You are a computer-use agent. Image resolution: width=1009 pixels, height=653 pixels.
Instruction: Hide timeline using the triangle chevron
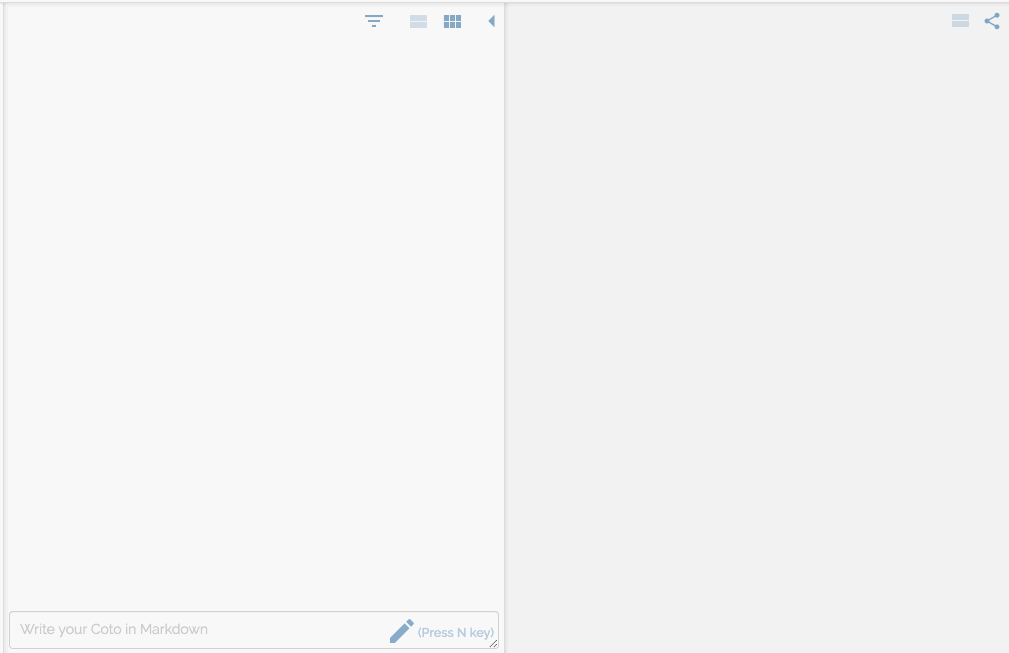(x=491, y=21)
